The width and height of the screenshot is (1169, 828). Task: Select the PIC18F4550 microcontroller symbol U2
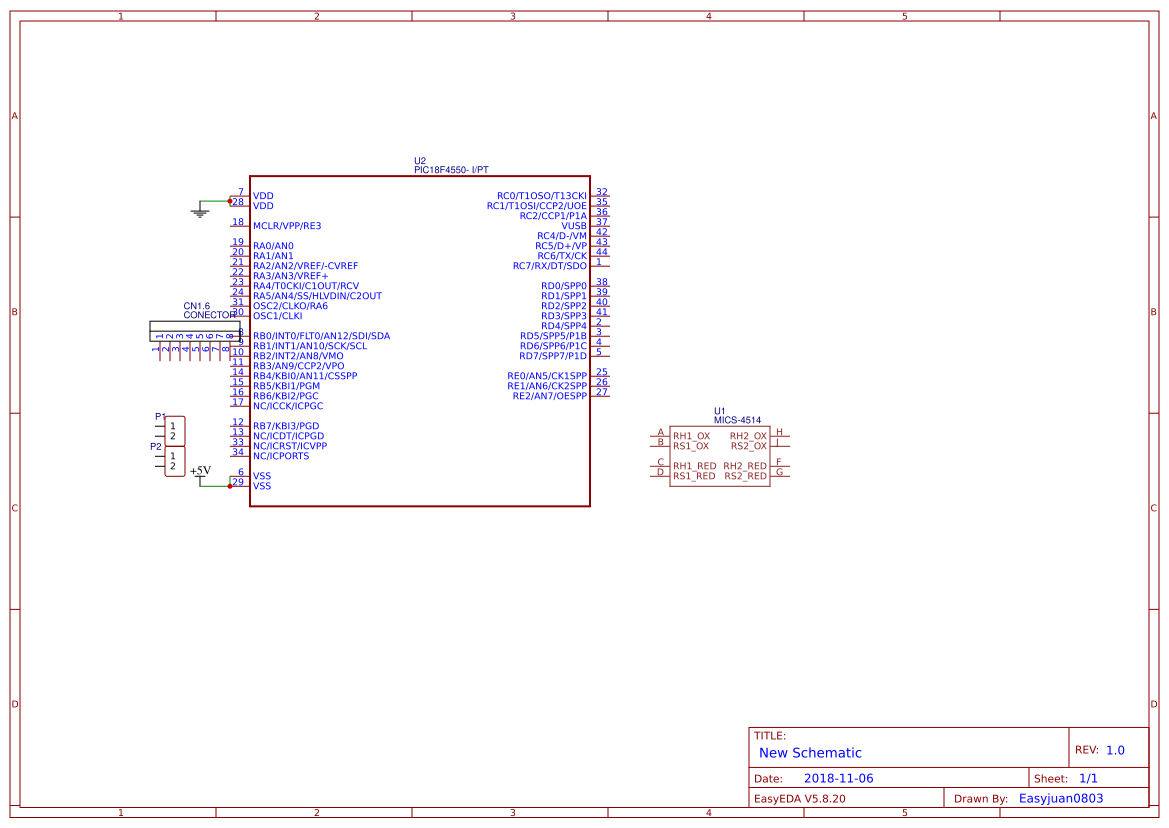pyautogui.click(x=420, y=340)
